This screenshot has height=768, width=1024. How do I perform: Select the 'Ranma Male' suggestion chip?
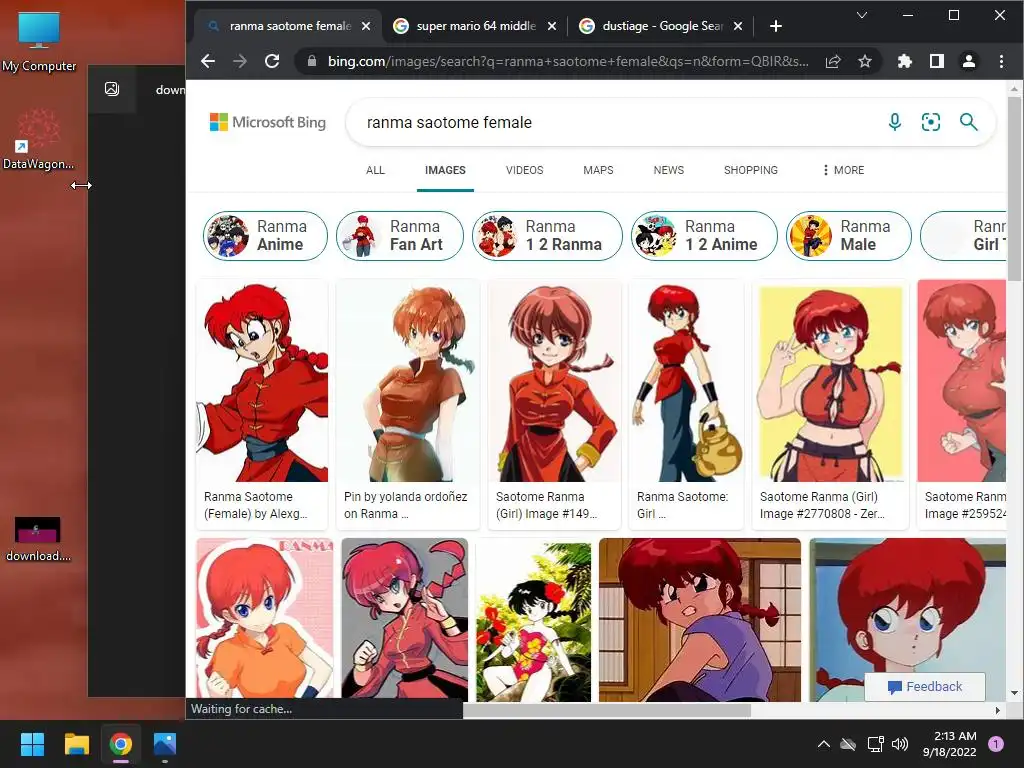coord(848,236)
